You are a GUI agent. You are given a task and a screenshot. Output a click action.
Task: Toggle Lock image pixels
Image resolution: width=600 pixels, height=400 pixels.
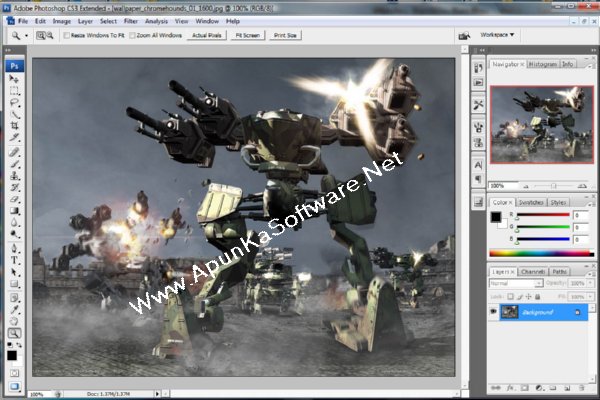point(520,296)
